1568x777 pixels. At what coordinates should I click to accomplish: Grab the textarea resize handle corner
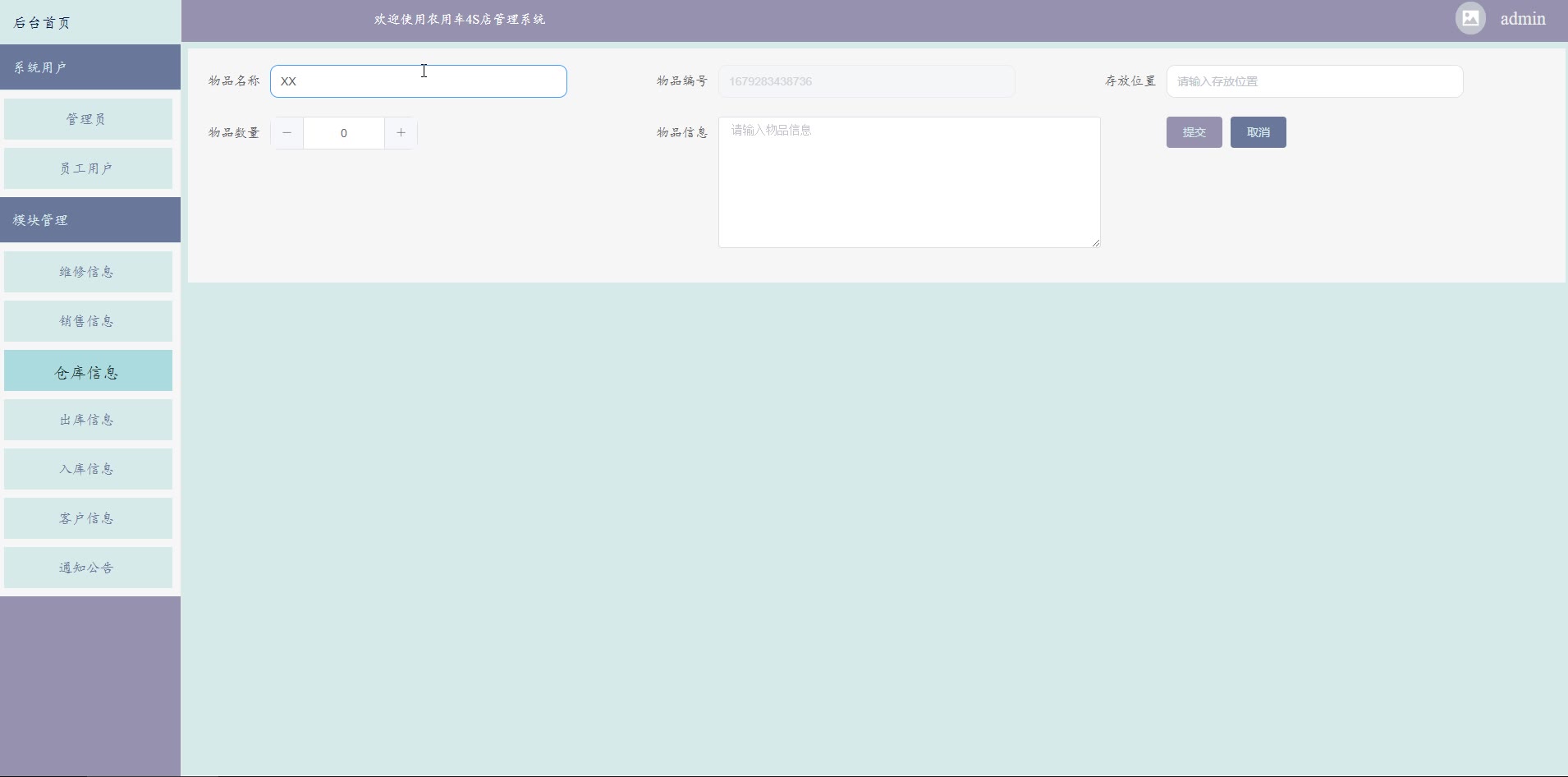(x=1095, y=242)
